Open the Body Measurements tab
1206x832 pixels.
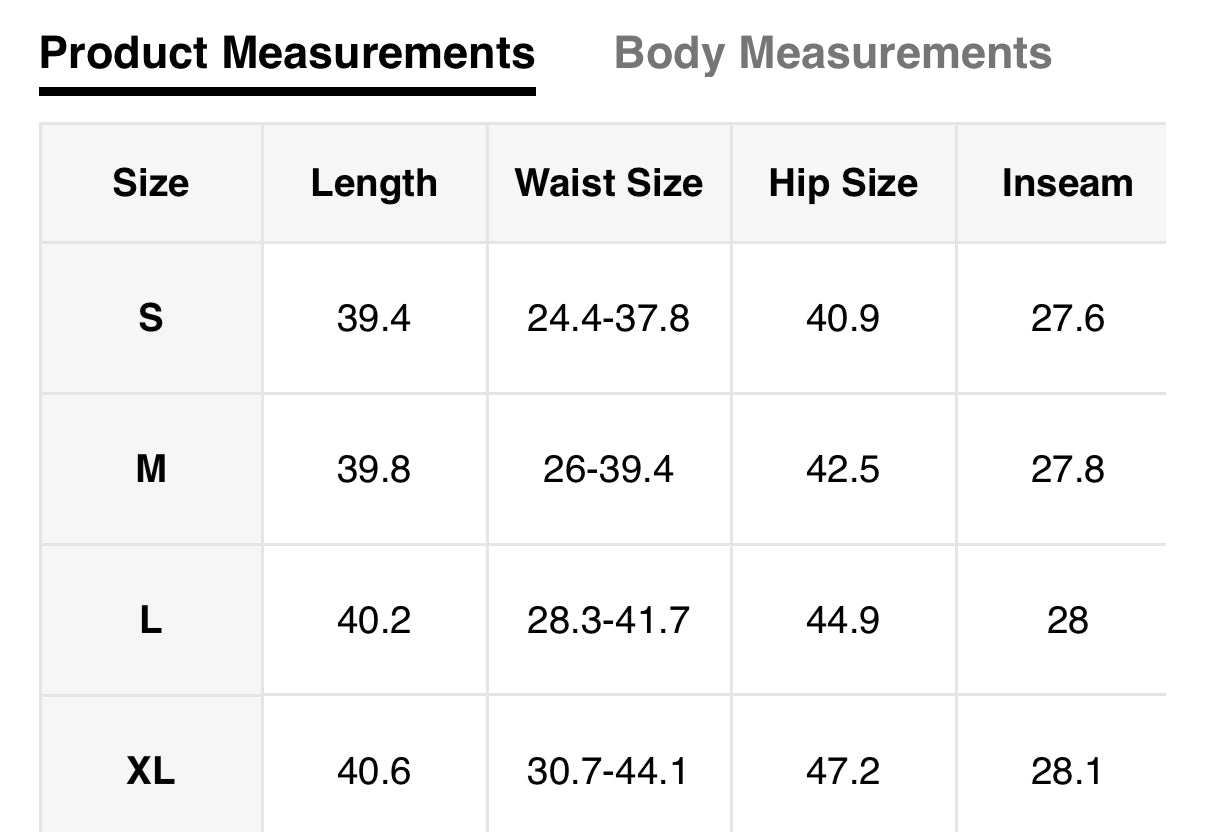tap(832, 53)
